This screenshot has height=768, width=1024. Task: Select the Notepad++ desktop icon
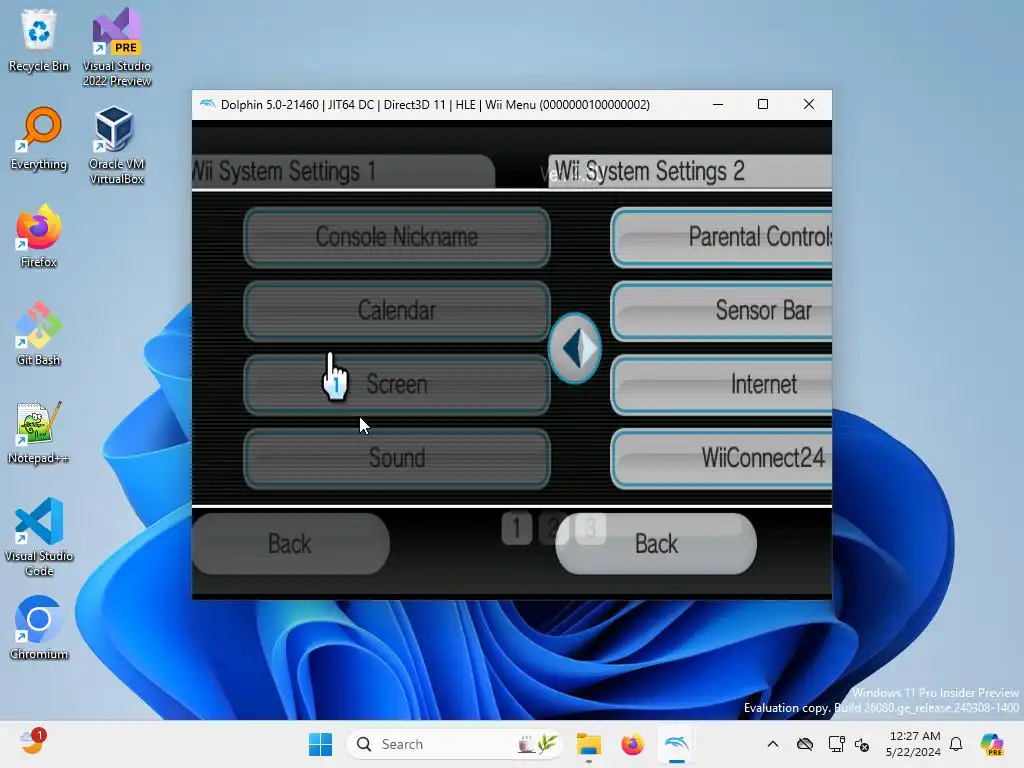[39, 432]
